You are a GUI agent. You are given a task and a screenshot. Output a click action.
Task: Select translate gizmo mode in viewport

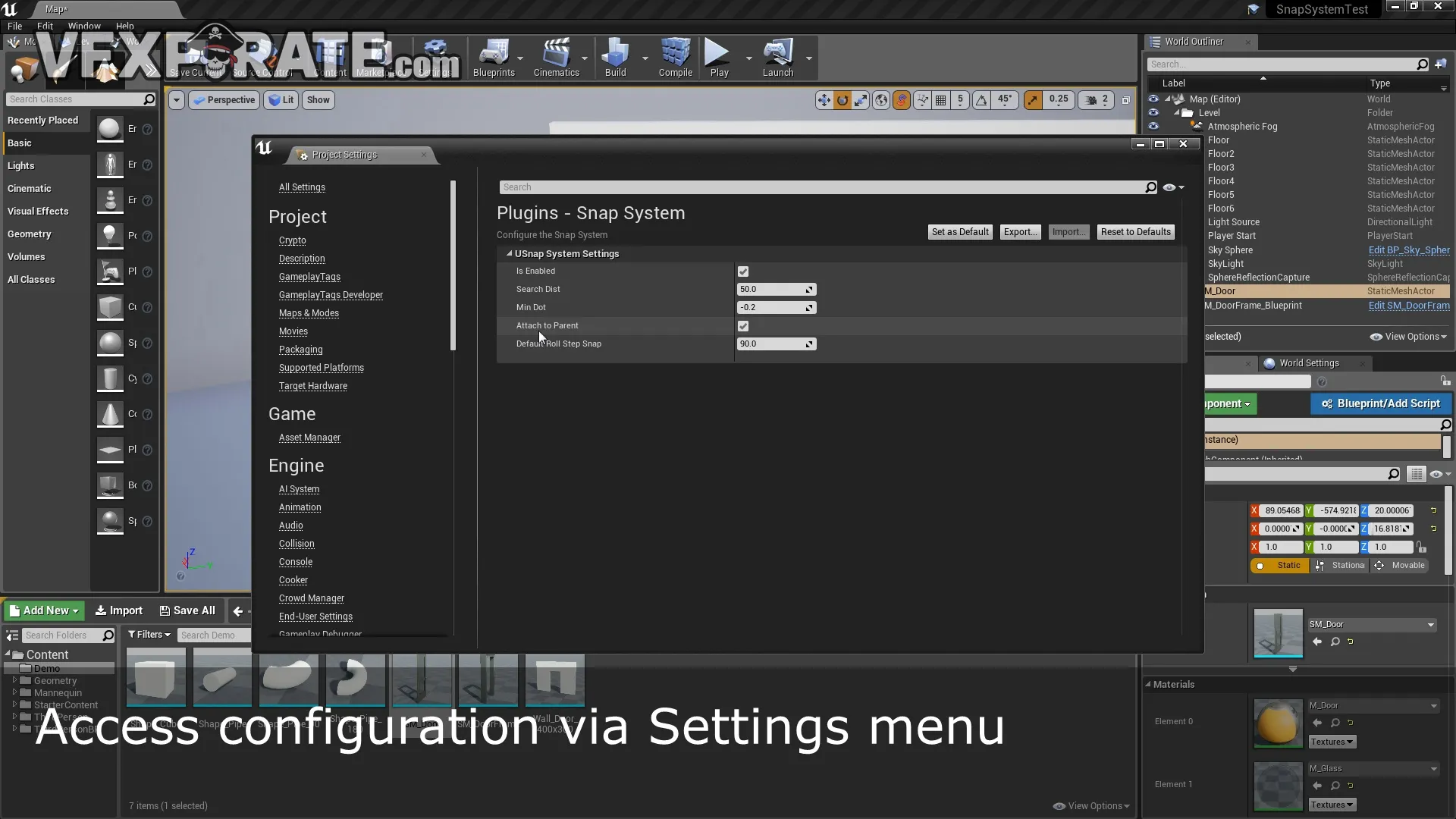[x=824, y=100]
